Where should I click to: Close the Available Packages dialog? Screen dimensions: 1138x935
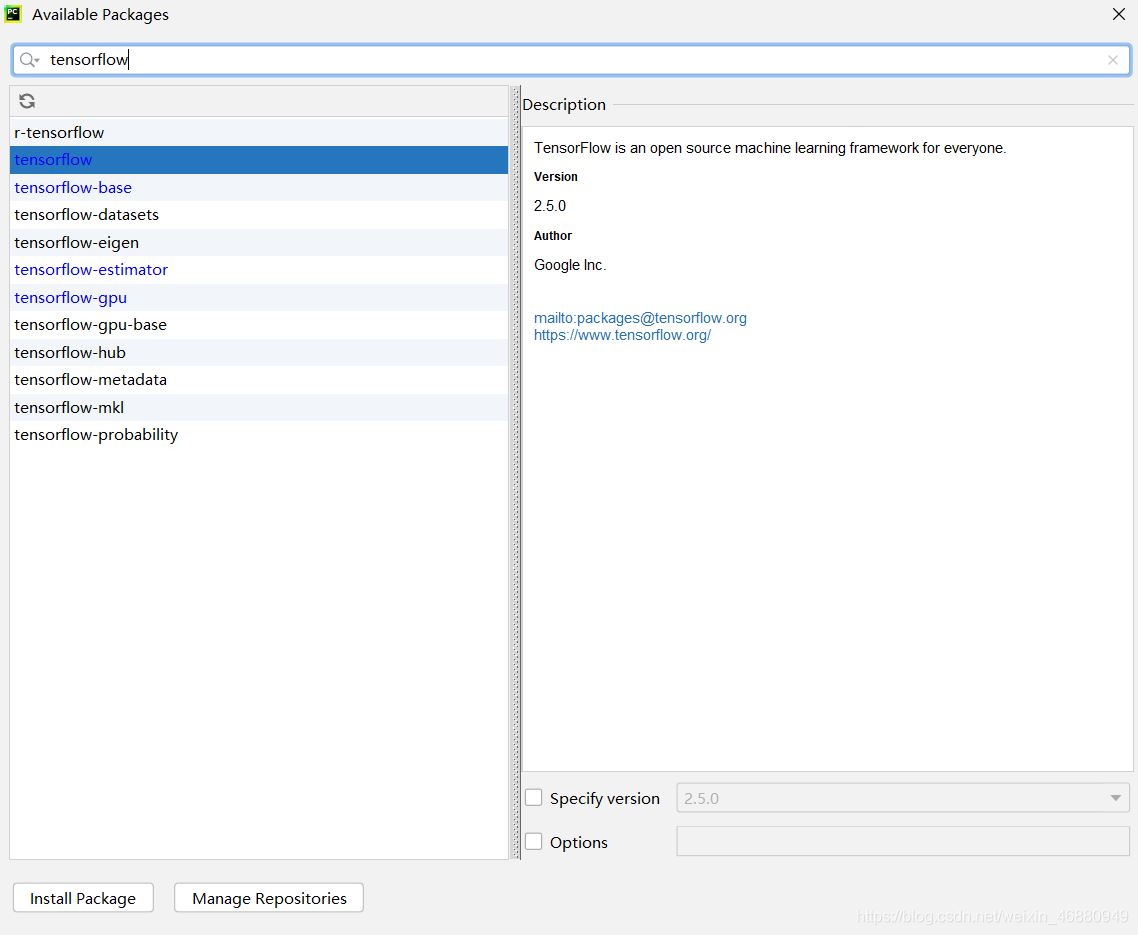(1118, 14)
